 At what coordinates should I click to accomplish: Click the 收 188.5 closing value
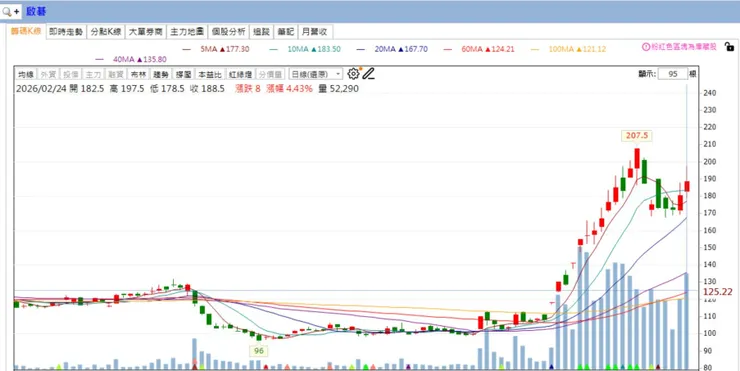207,89
